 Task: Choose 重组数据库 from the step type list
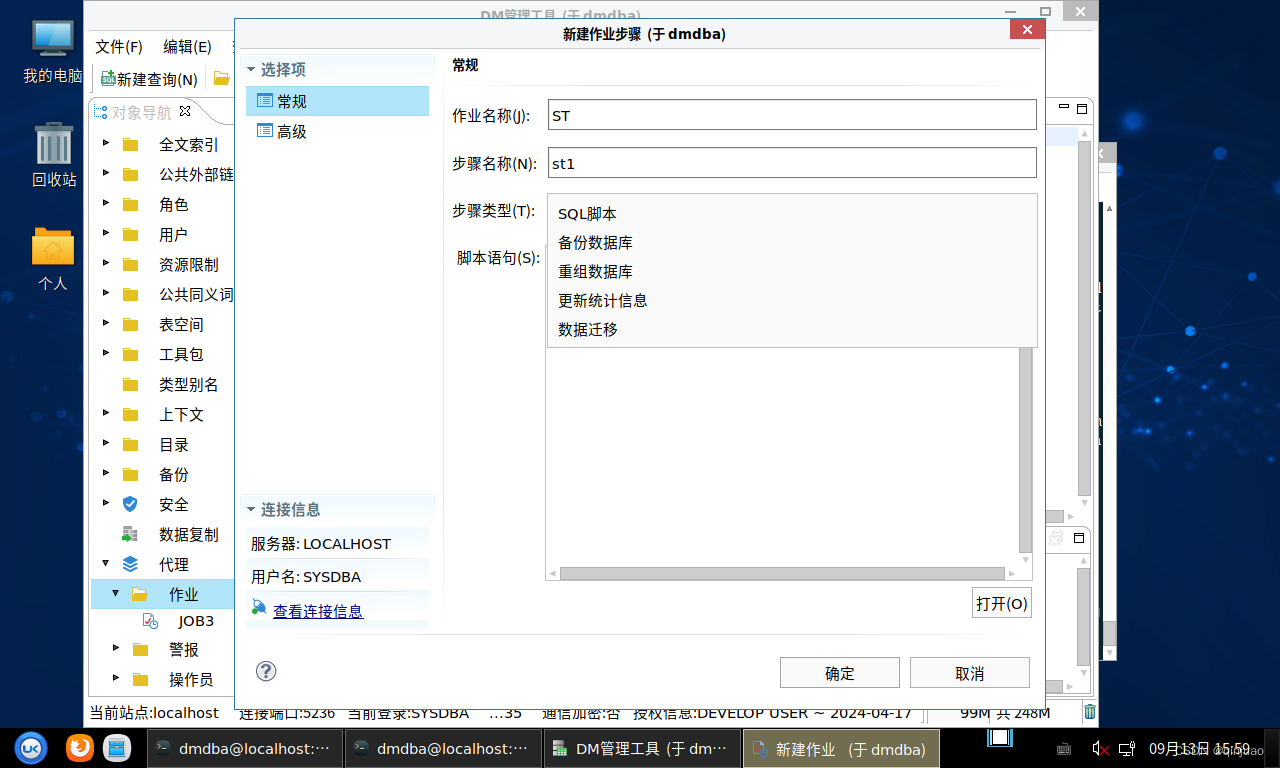[791, 272]
